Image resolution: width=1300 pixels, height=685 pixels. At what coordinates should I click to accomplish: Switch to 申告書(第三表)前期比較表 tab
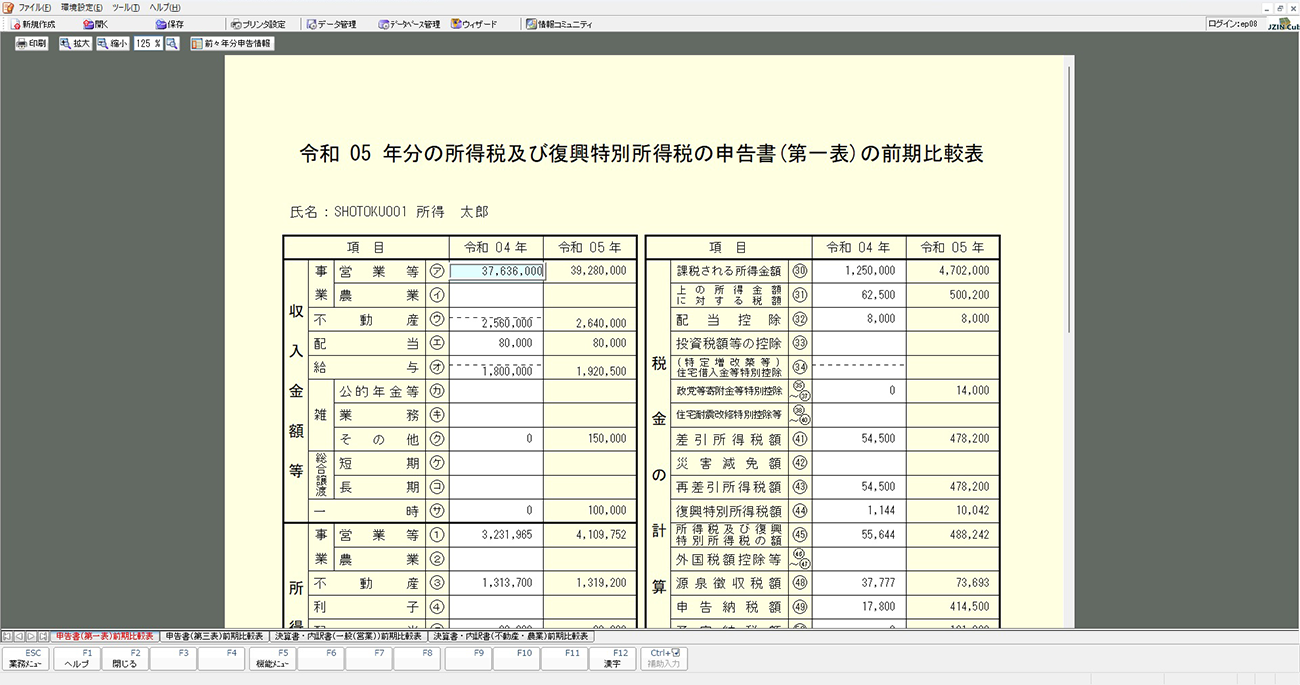[214, 636]
